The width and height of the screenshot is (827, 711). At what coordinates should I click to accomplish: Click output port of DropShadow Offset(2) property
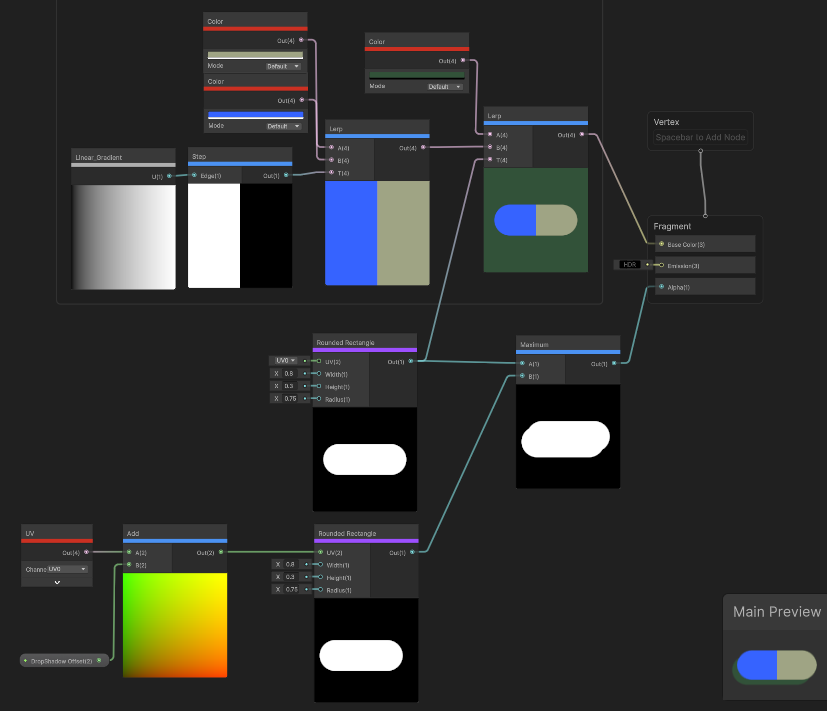99,660
